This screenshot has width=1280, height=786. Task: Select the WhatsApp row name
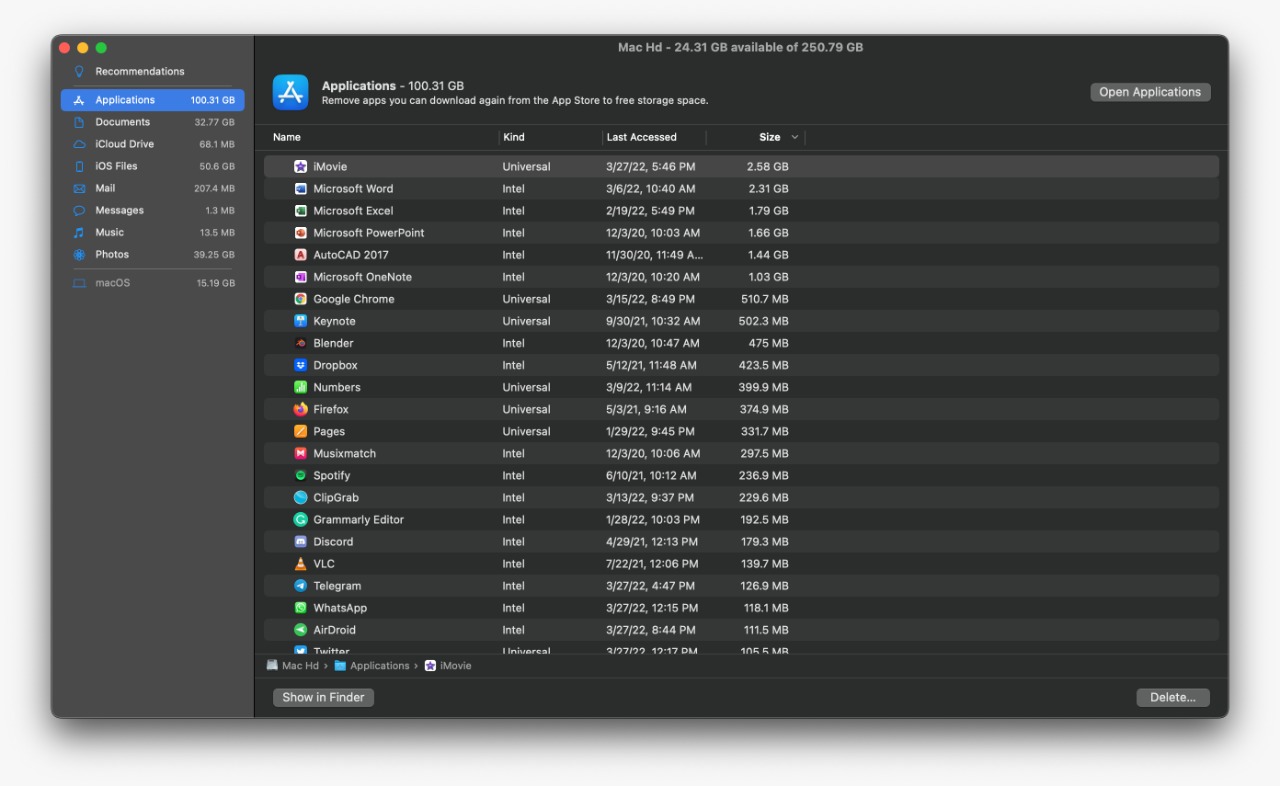(x=340, y=608)
